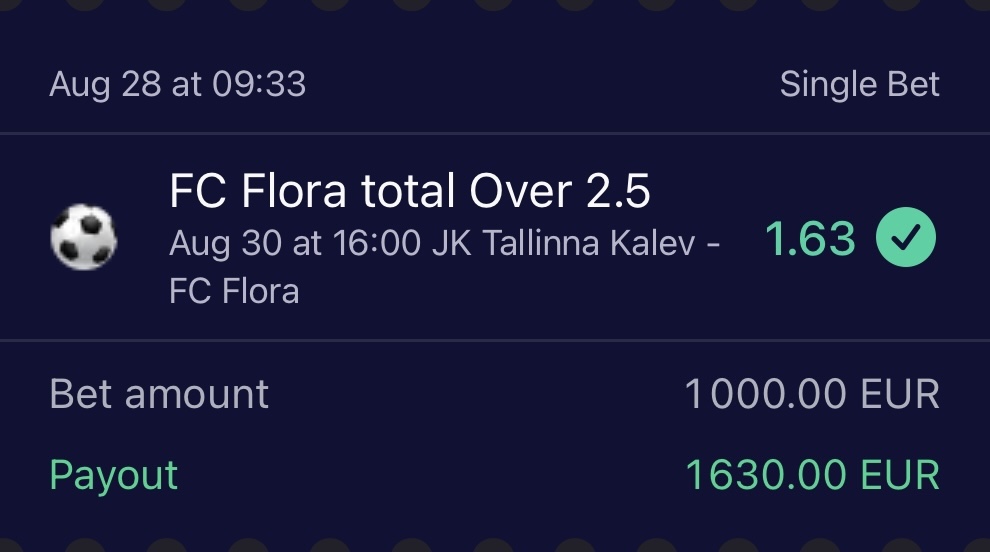
Task: Click the Single Bet type label
Action: coord(859,85)
